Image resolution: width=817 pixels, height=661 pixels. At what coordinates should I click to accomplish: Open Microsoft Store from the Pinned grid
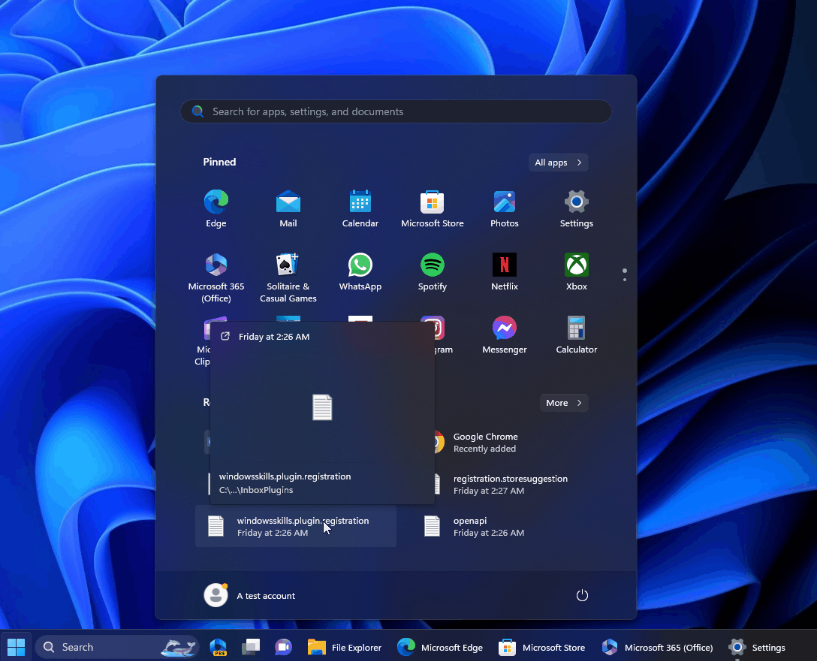point(432,208)
